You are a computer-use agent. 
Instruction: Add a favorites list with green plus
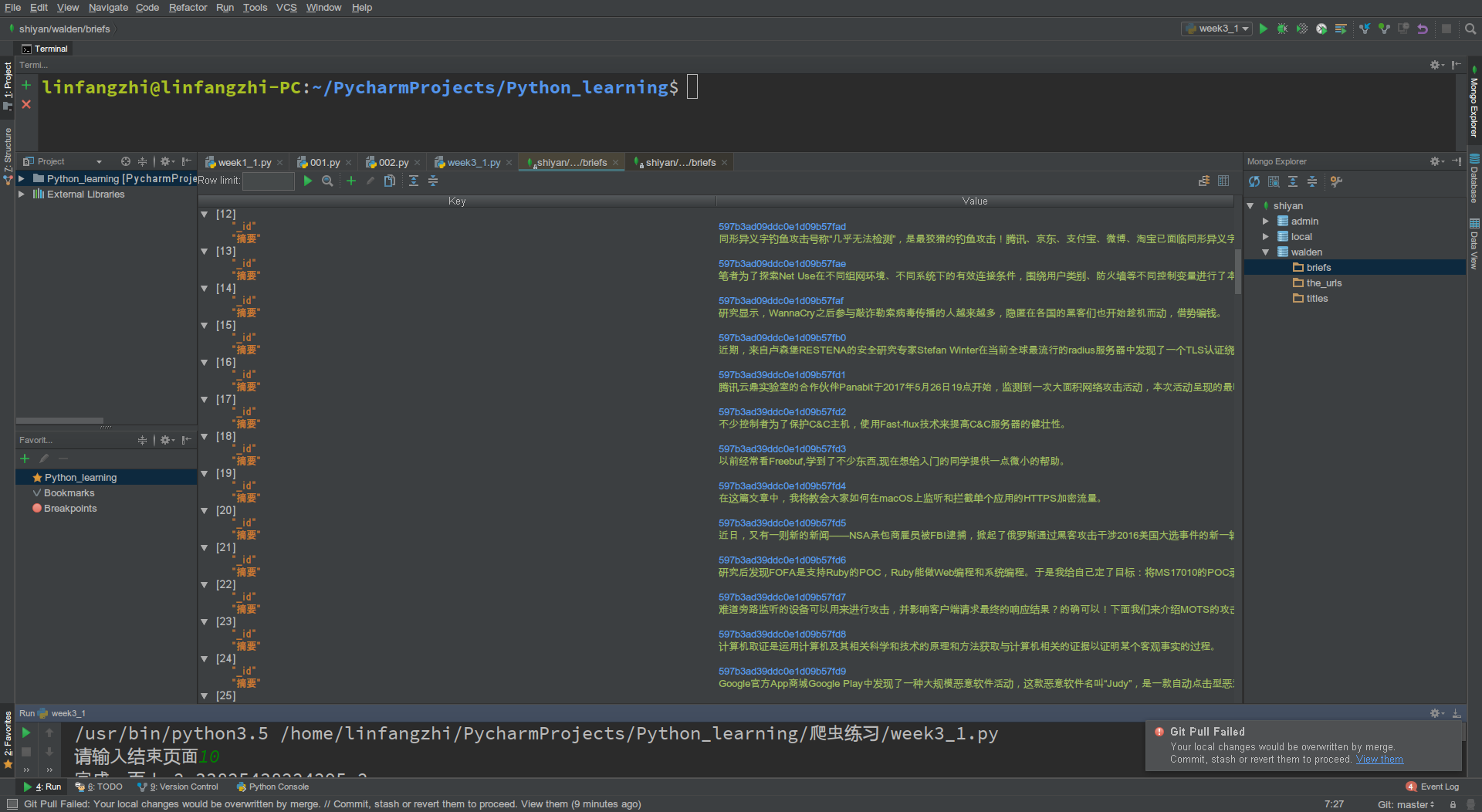click(x=25, y=458)
